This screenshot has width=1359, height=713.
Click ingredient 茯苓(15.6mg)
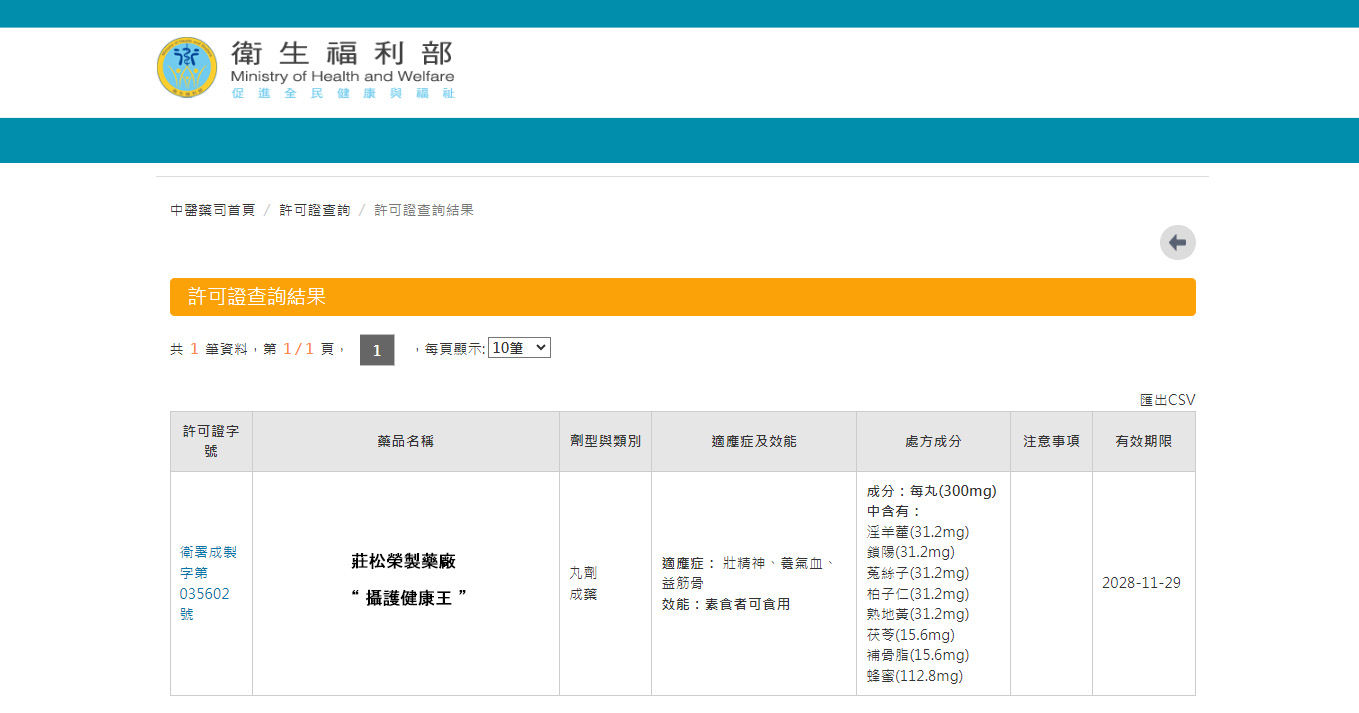click(x=911, y=635)
